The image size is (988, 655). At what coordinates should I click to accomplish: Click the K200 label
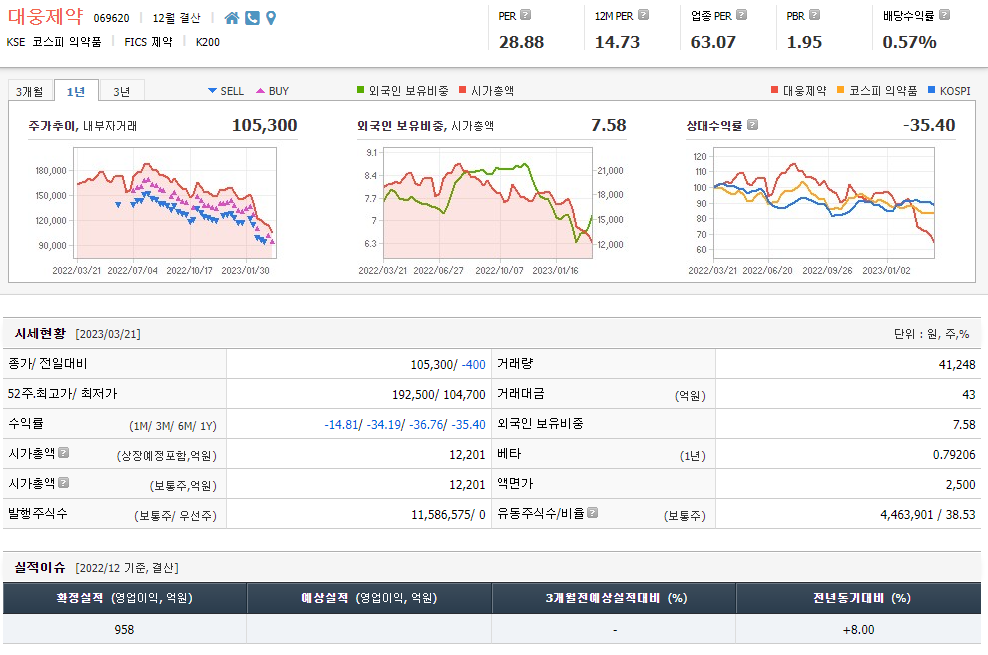(x=207, y=42)
